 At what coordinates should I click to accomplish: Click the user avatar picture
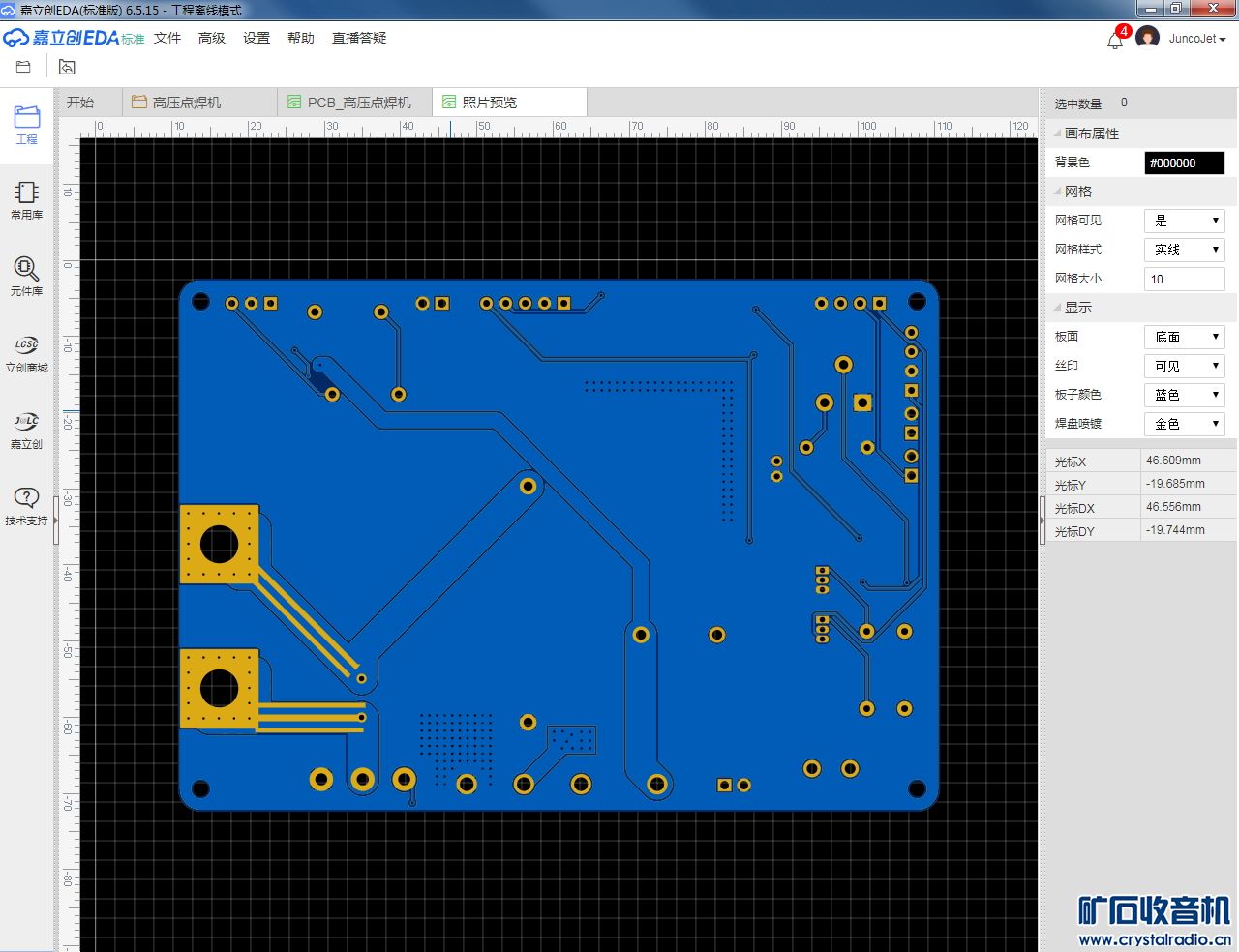[x=1148, y=39]
